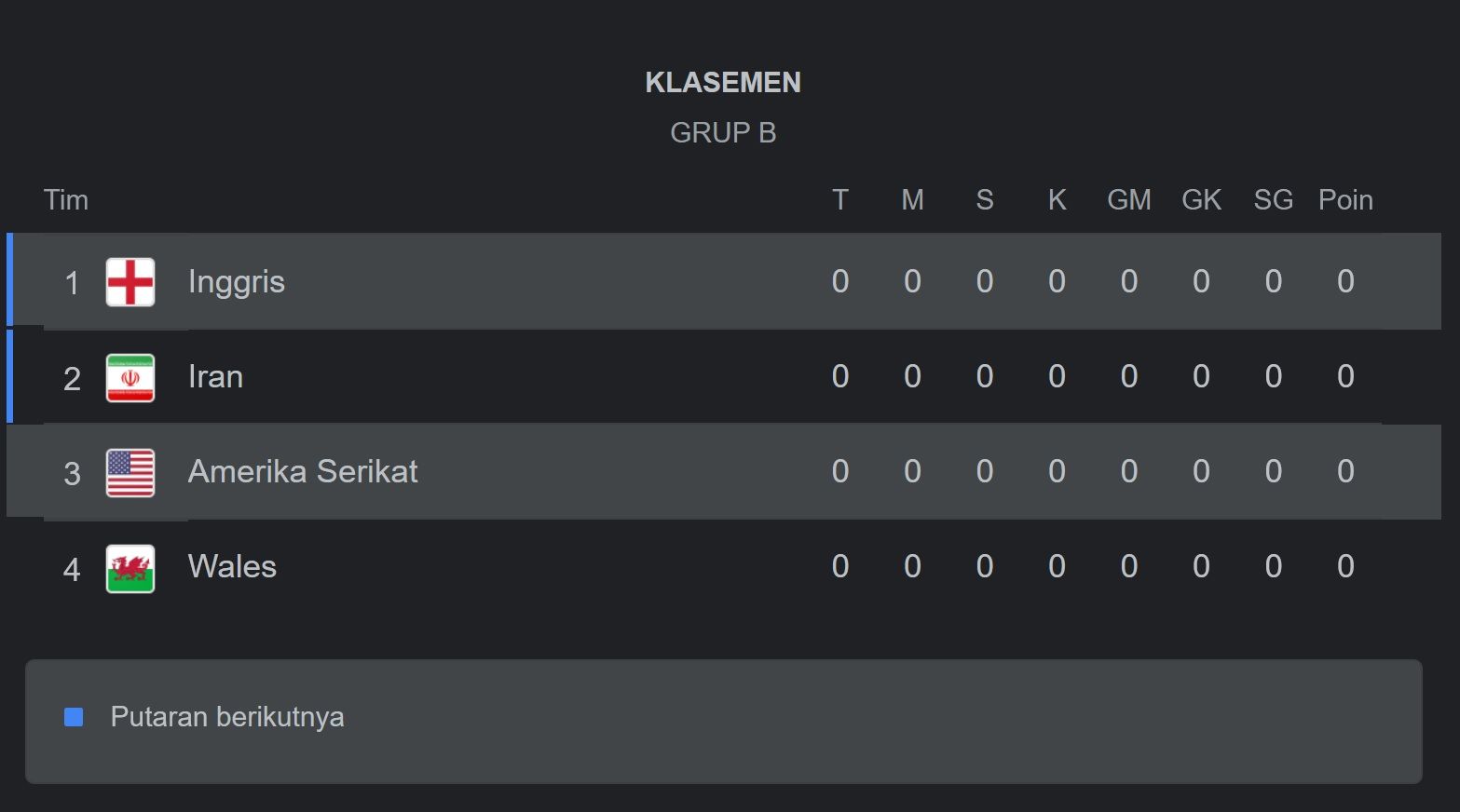Click the Poin column header
The image size is (1460, 812).
click(x=1345, y=200)
